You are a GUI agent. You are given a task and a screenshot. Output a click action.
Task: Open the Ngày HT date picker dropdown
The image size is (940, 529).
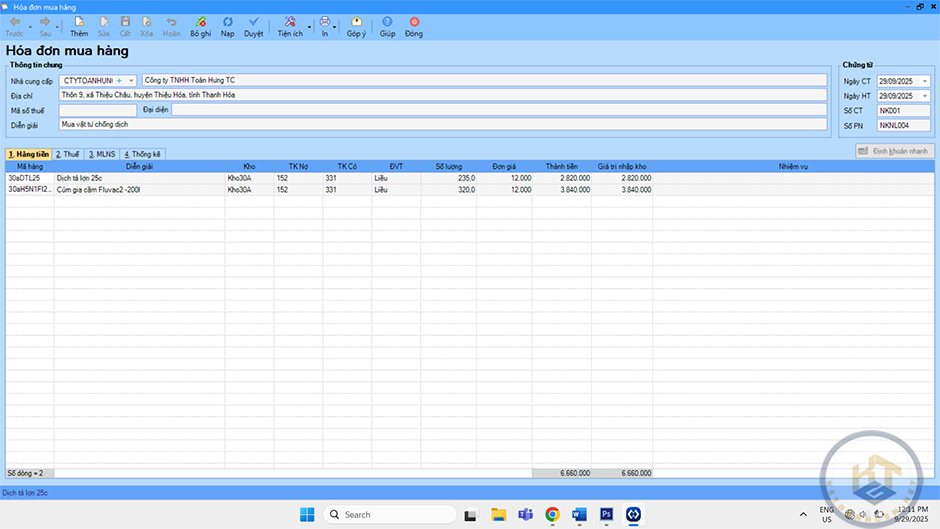click(x=924, y=96)
